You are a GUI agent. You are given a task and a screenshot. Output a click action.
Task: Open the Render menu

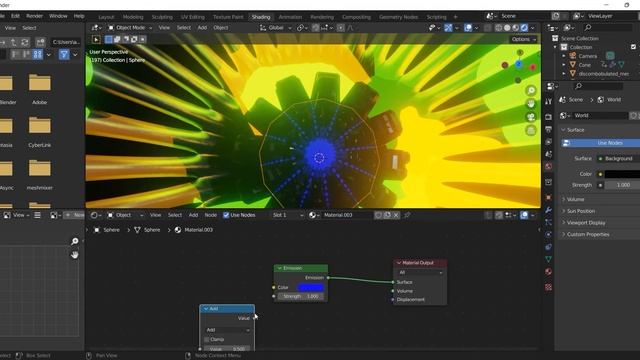34,16
